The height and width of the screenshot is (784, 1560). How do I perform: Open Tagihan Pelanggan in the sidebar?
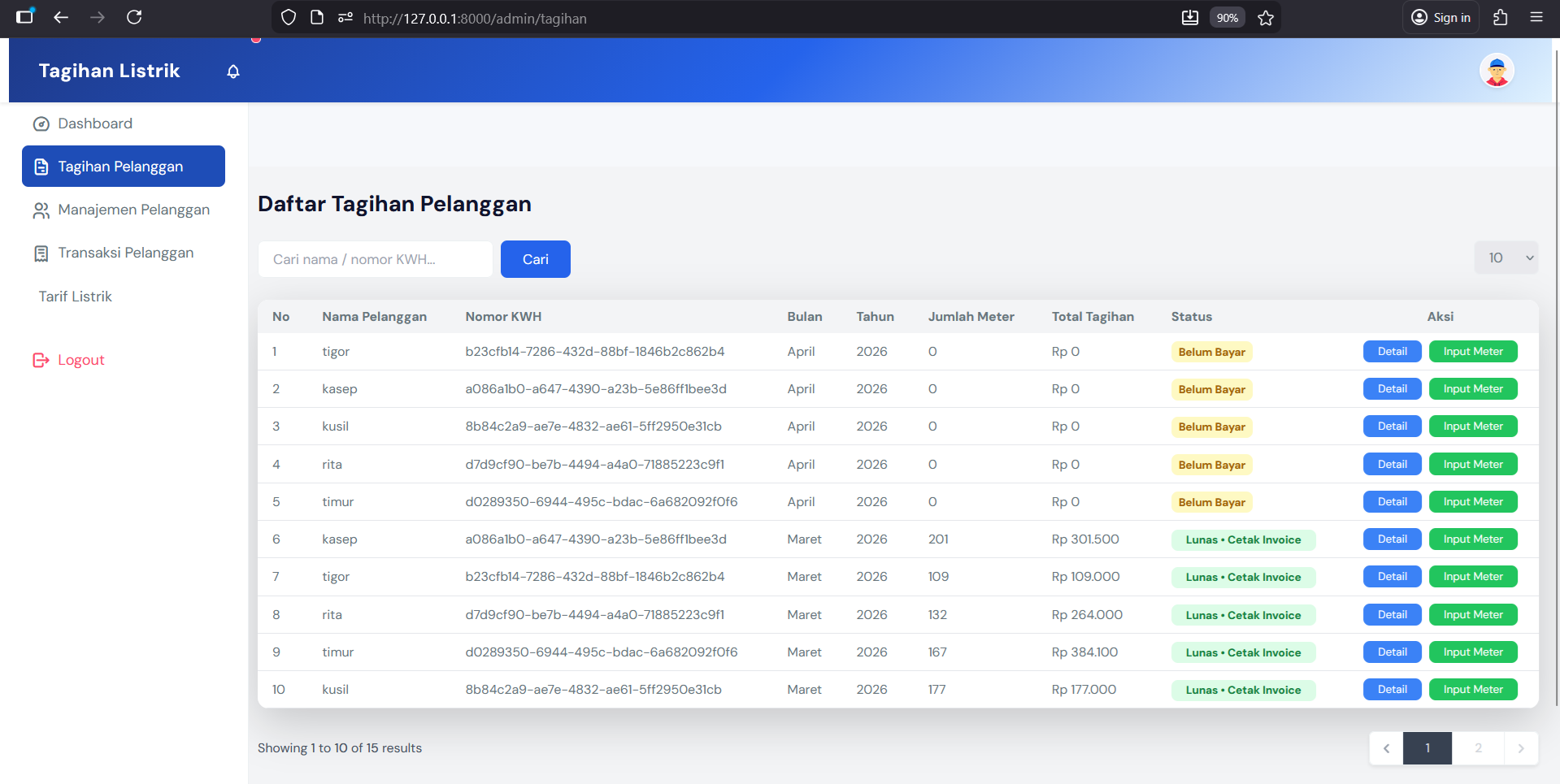coord(124,167)
